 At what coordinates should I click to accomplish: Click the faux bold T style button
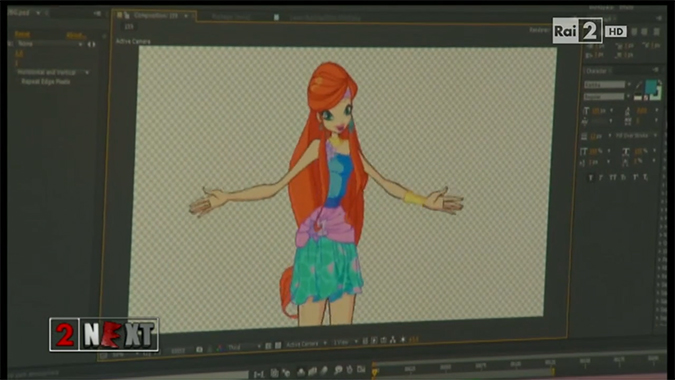tap(591, 177)
